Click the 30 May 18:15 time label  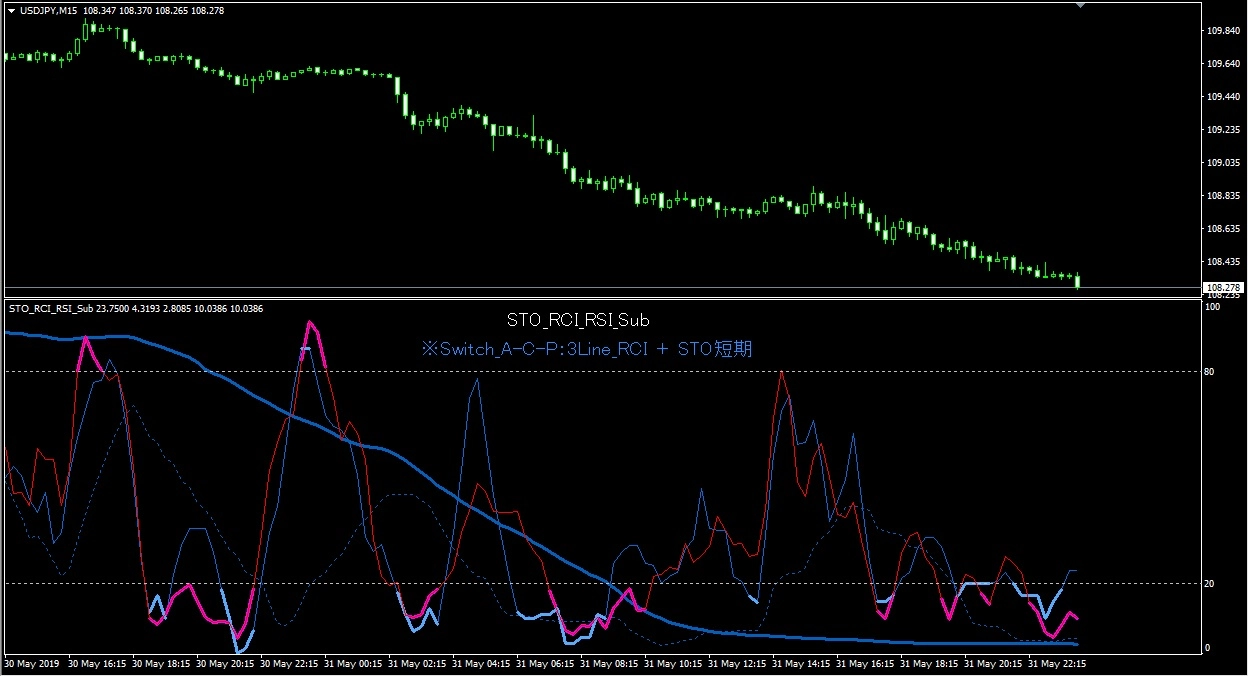161,663
